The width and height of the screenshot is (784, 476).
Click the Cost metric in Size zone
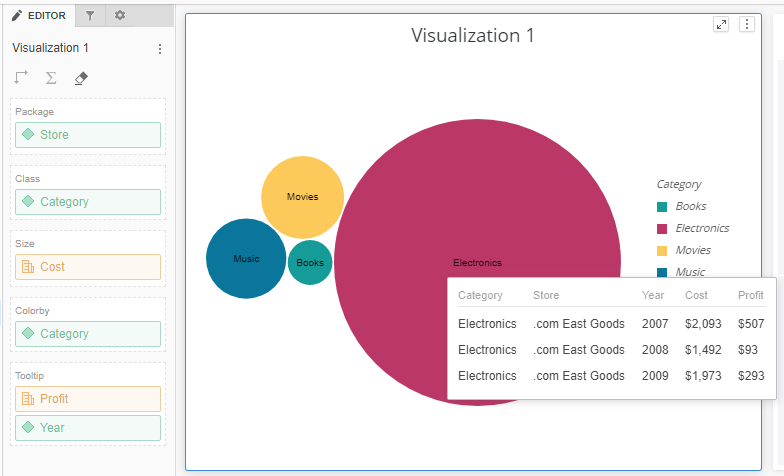click(88, 267)
